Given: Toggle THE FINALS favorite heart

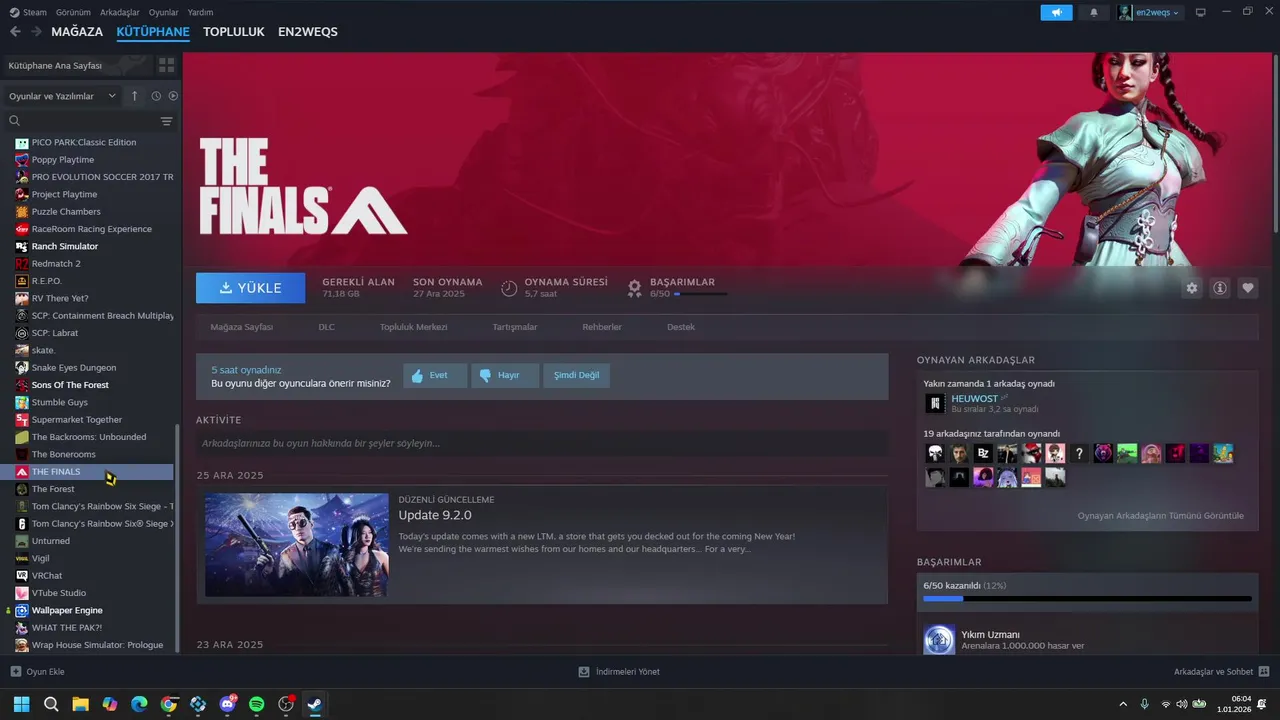Looking at the screenshot, I should point(1248,288).
